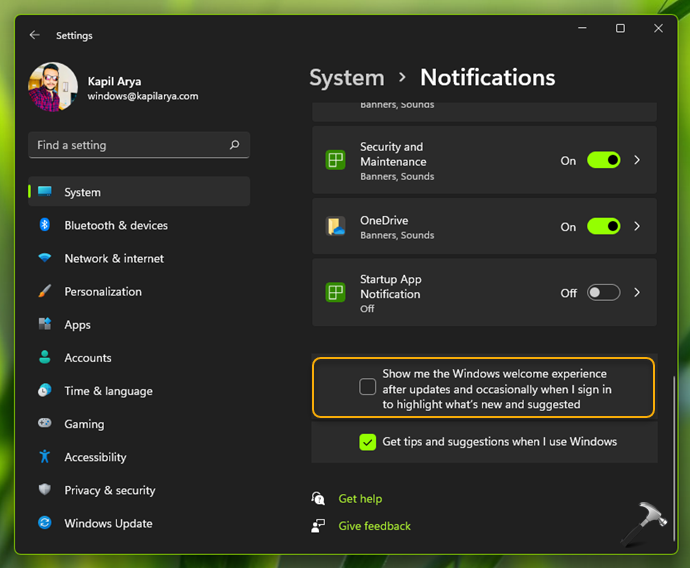Disable the OneDrive notifications toggle
The height and width of the screenshot is (568, 690).
[603, 227]
